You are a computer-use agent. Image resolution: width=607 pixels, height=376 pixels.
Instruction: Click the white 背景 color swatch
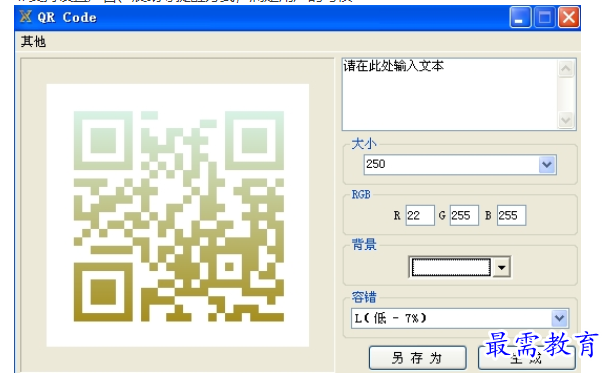click(451, 267)
